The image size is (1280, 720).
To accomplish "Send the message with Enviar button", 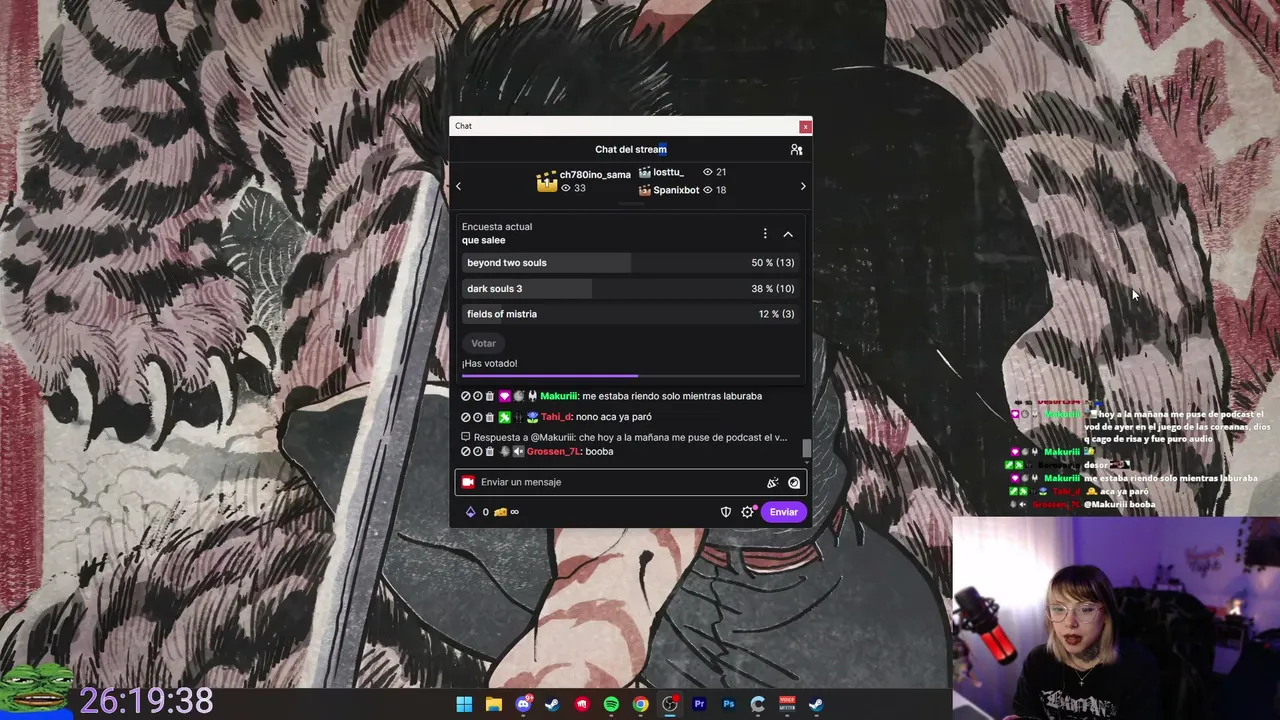I will coord(784,512).
